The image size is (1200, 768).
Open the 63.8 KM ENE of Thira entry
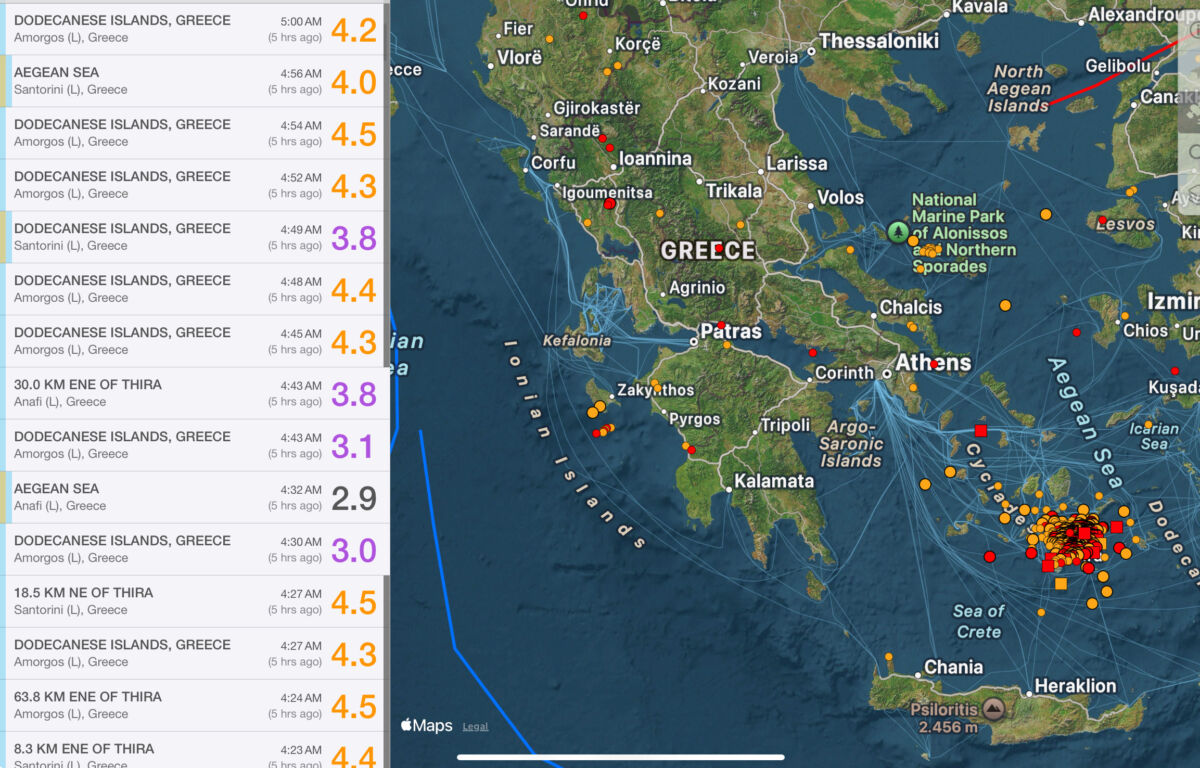195,705
